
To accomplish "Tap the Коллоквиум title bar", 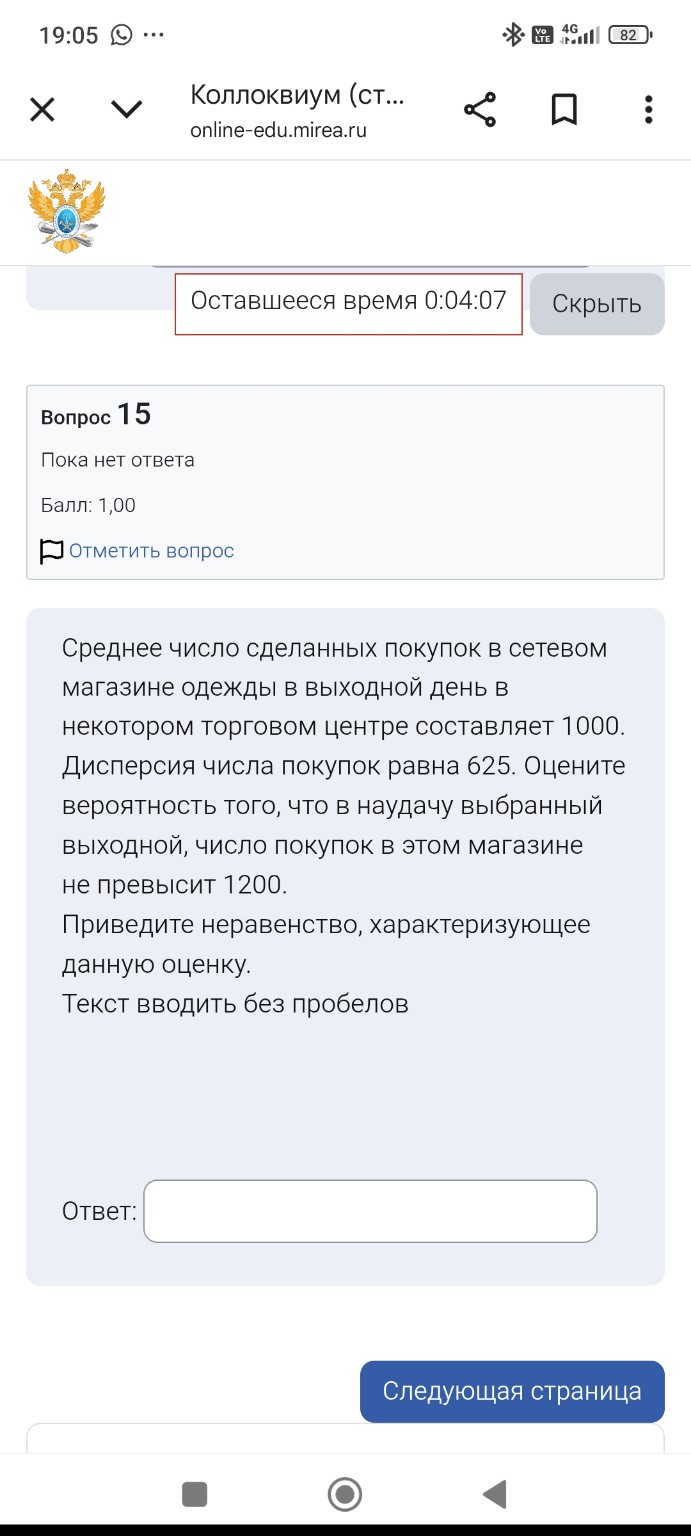I will [297, 96].
